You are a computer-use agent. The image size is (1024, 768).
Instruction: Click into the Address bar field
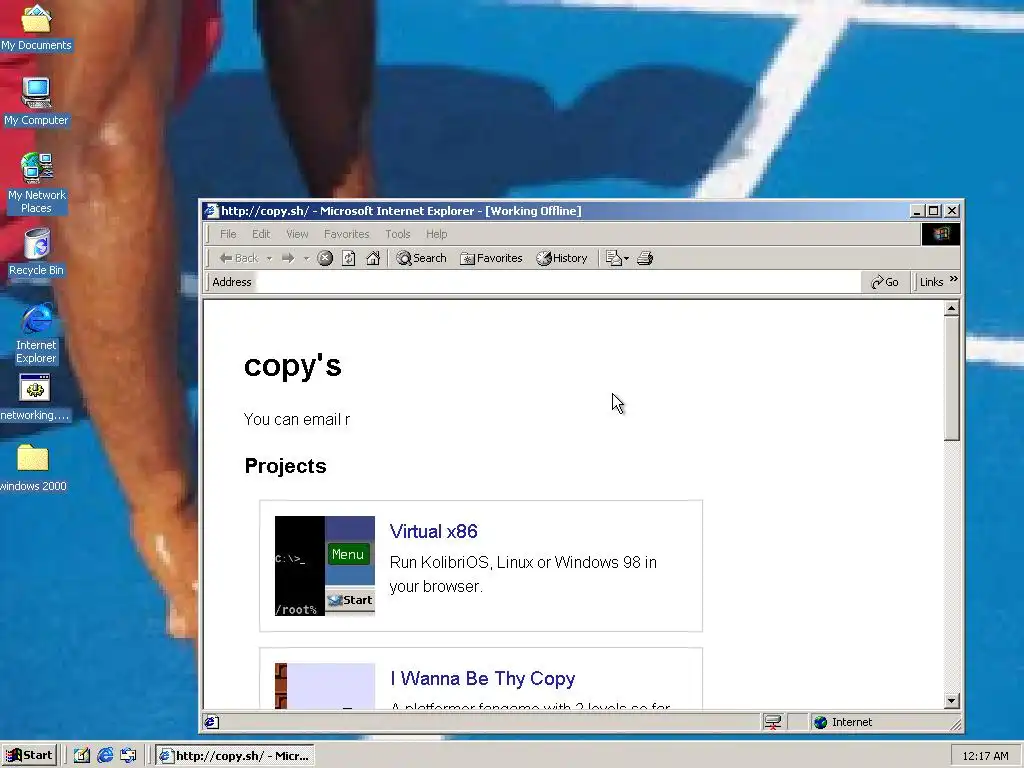click(x=558, y=282)
